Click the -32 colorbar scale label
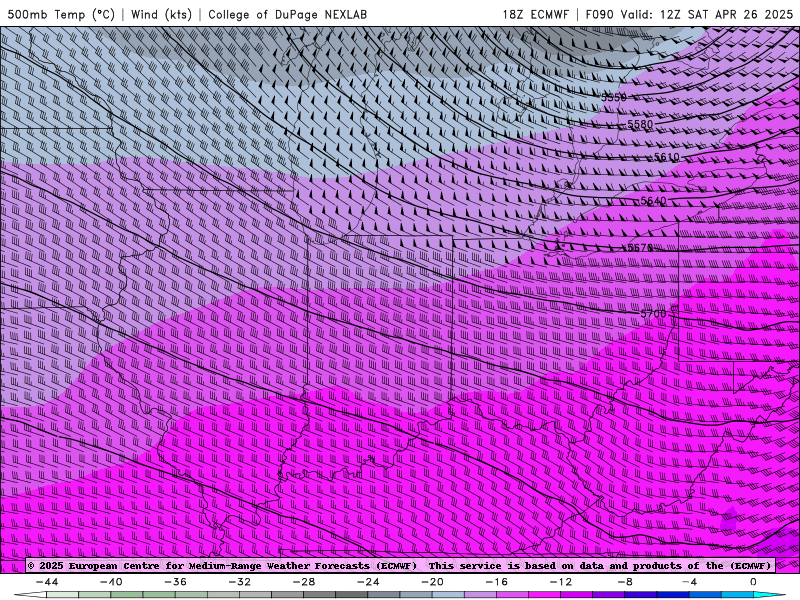This screenshot has height=600, width=800. 239,582
